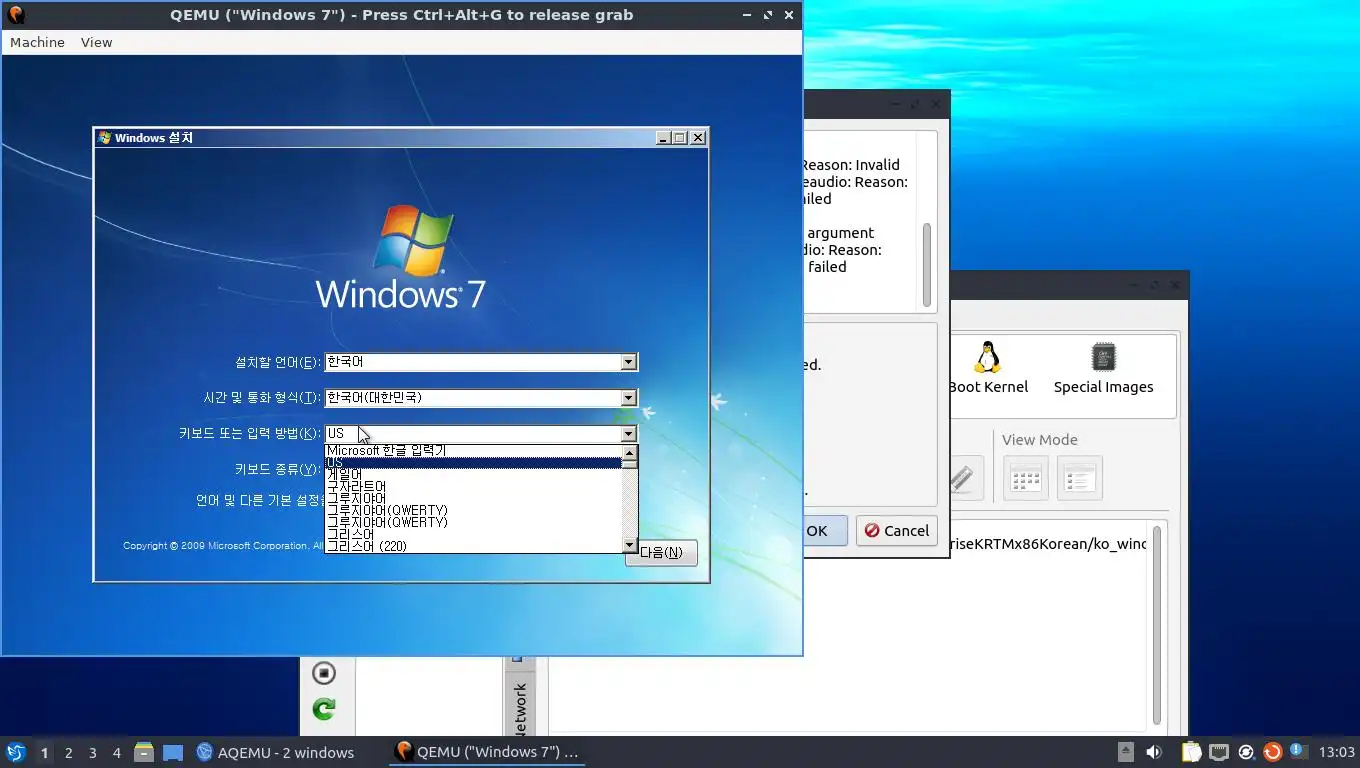Open the volume control tray icon

pos(1153,752)
